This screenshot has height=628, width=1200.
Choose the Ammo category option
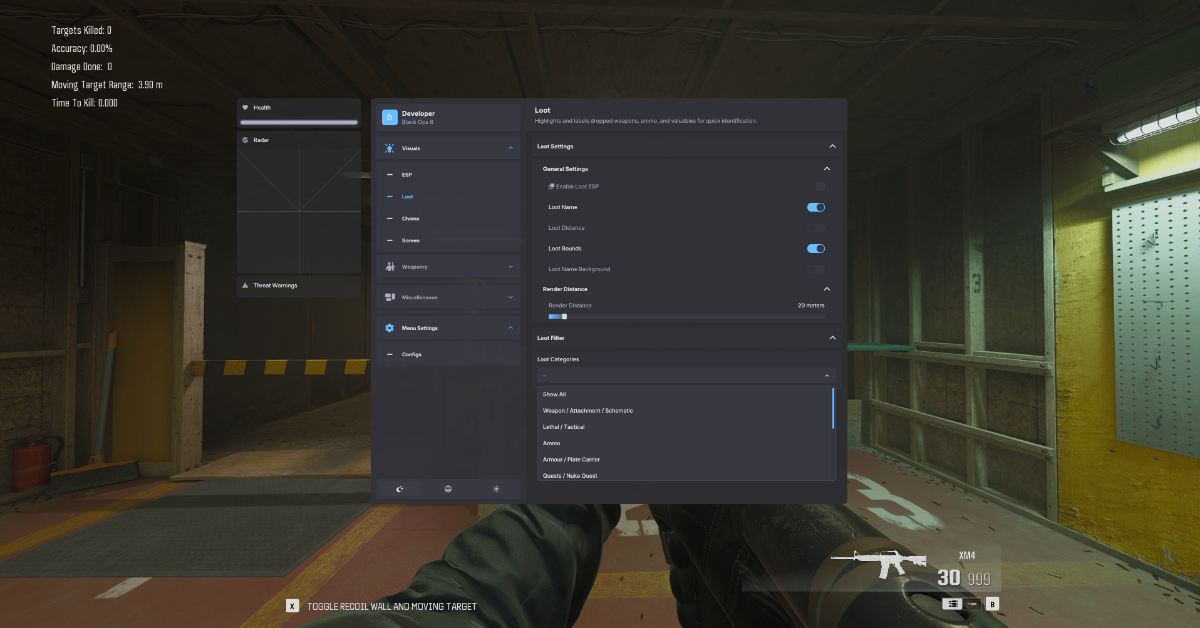coord(552,443)
